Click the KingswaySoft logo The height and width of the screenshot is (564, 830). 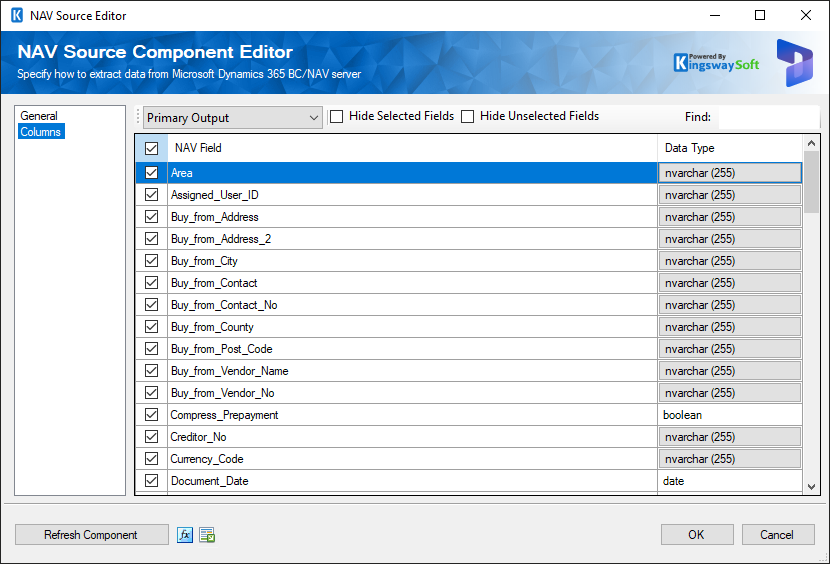click(716, 62)
